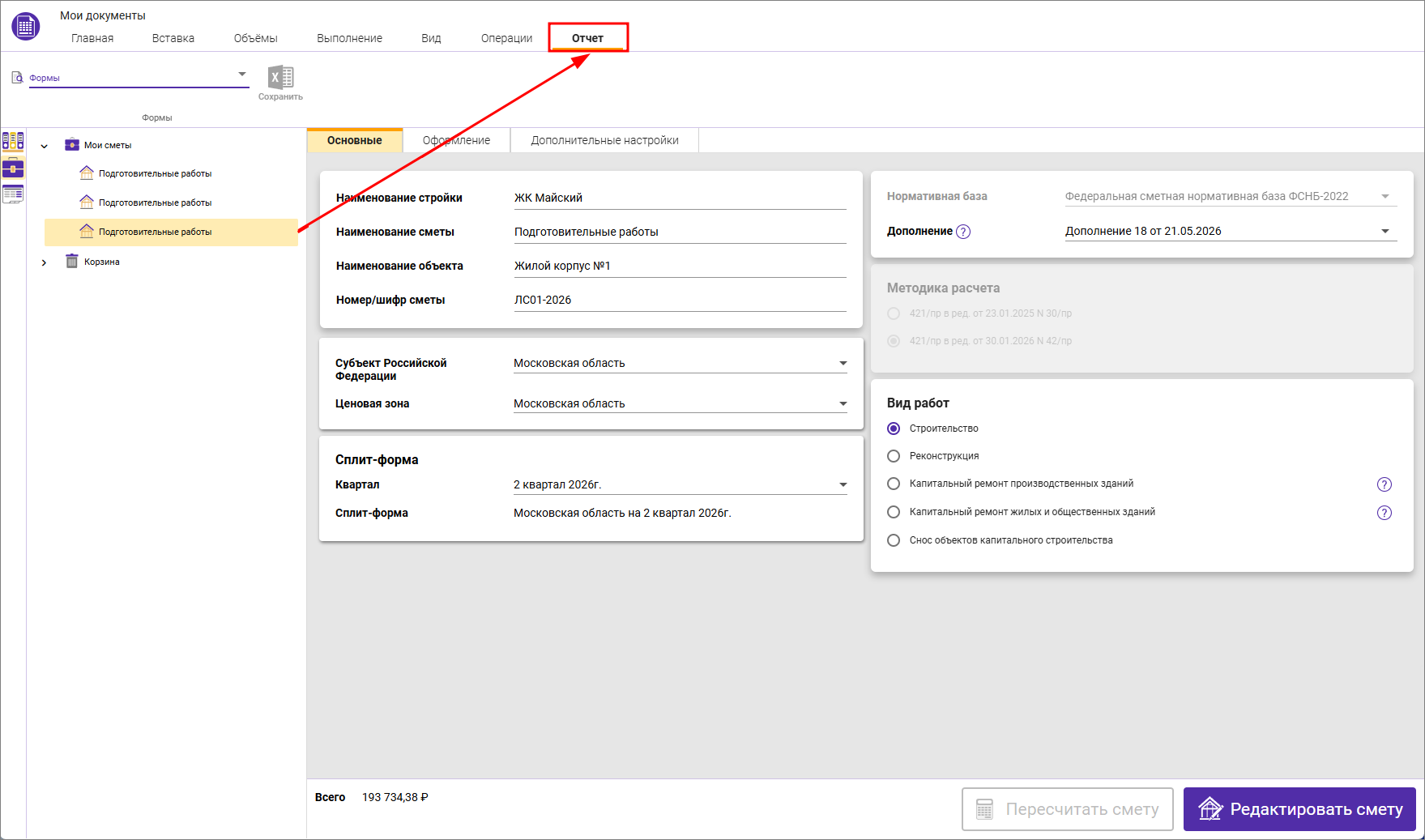Open the Выполнение ribbon tab
The image size is (1425, 840).
point(349,38)
